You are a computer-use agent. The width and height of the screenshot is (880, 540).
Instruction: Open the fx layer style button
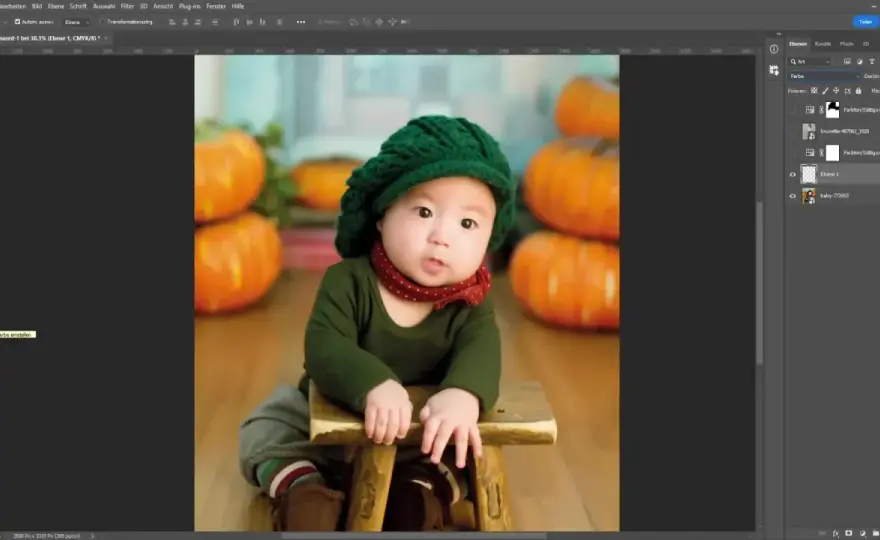pyautogui.click(x=836, y=533)
